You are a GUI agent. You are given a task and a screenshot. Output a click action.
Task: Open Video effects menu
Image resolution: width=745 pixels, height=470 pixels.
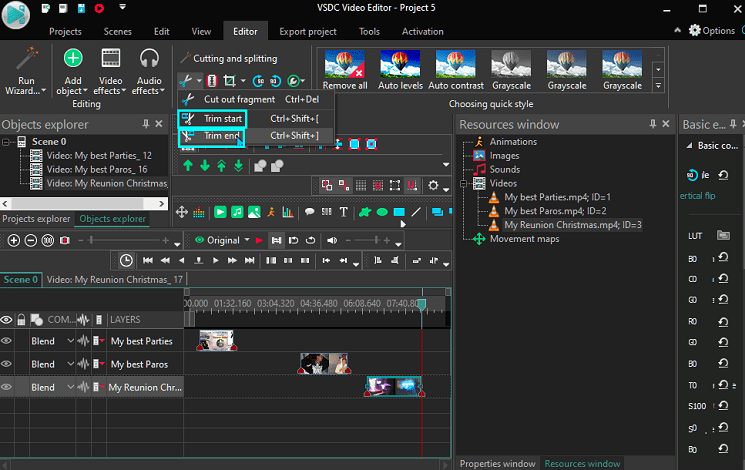click(110, 71)
